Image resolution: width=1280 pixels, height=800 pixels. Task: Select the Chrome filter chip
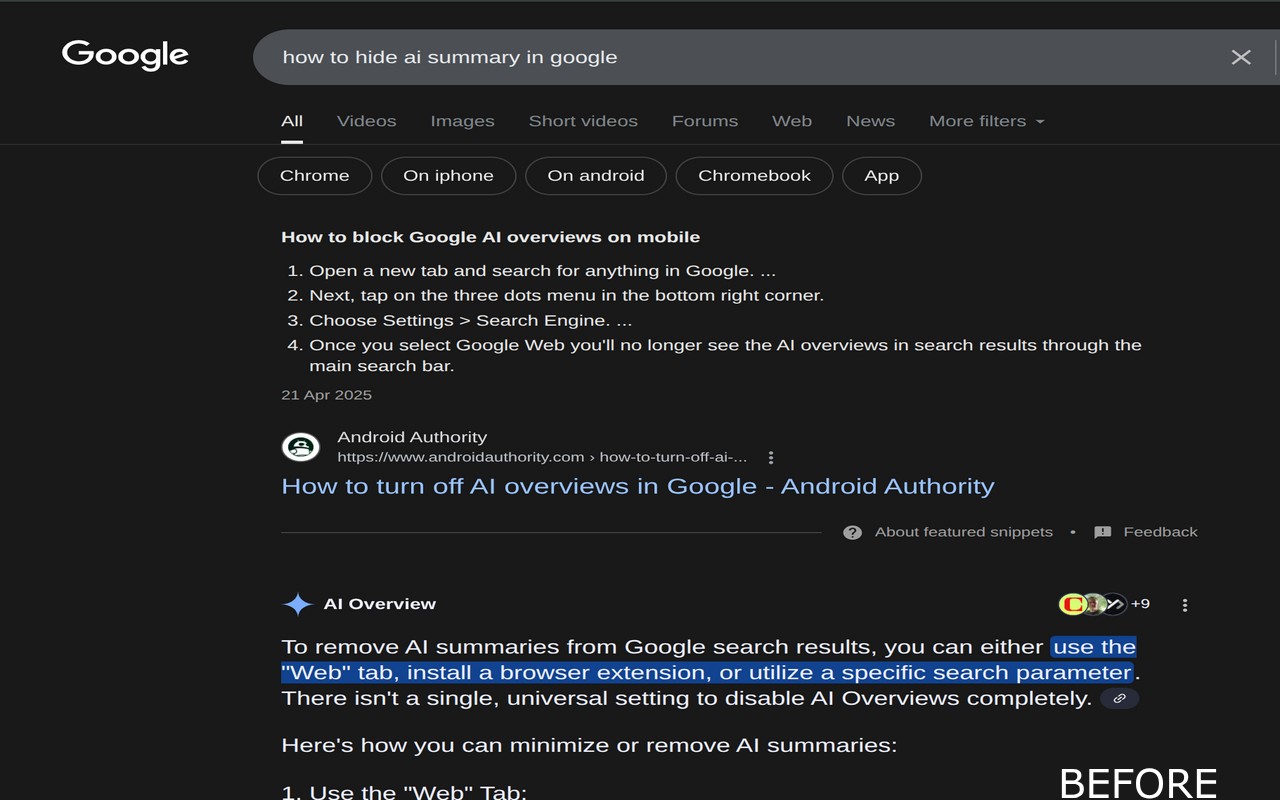315,176
